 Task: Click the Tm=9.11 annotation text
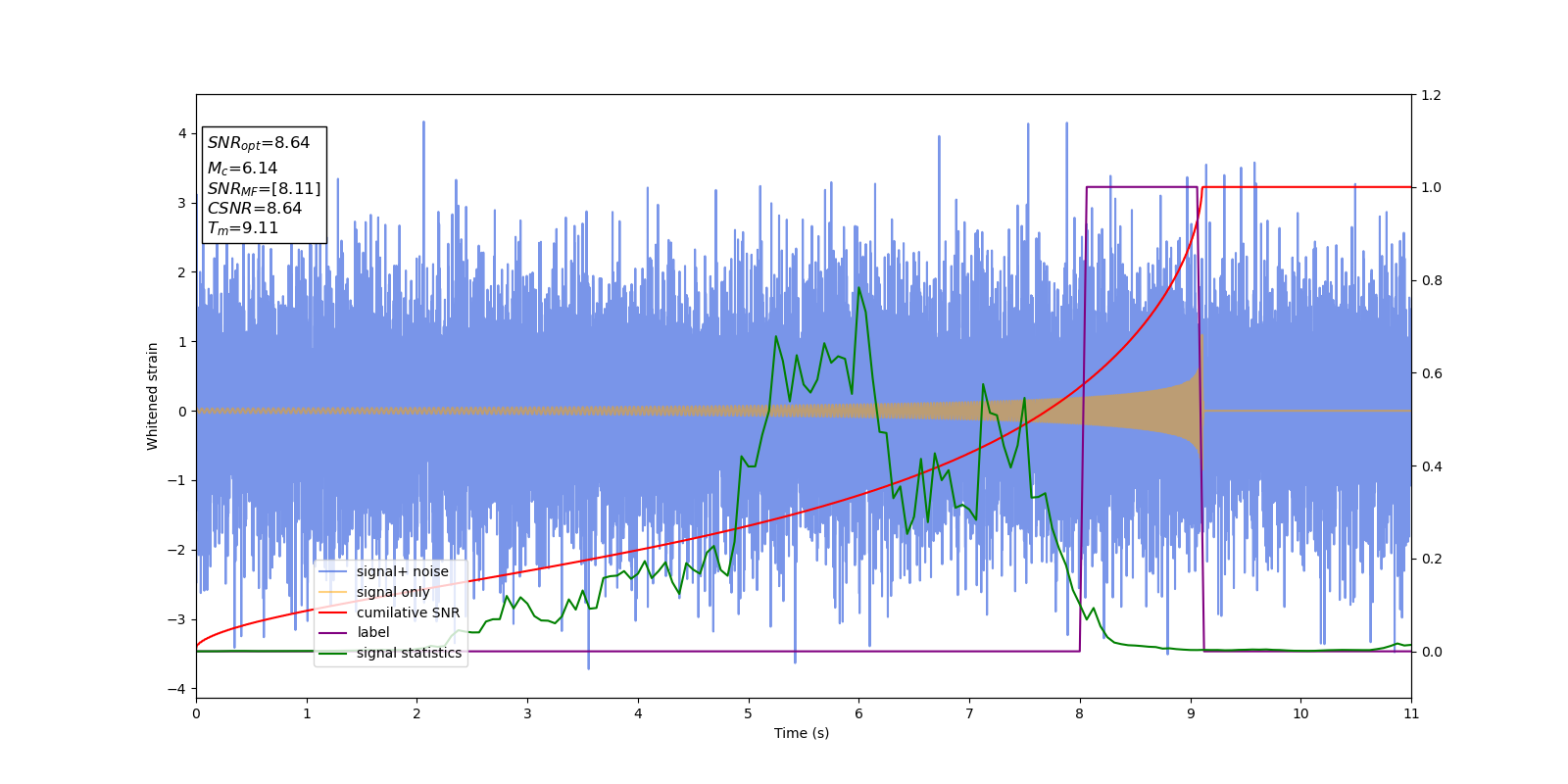(x=243, y=228)
